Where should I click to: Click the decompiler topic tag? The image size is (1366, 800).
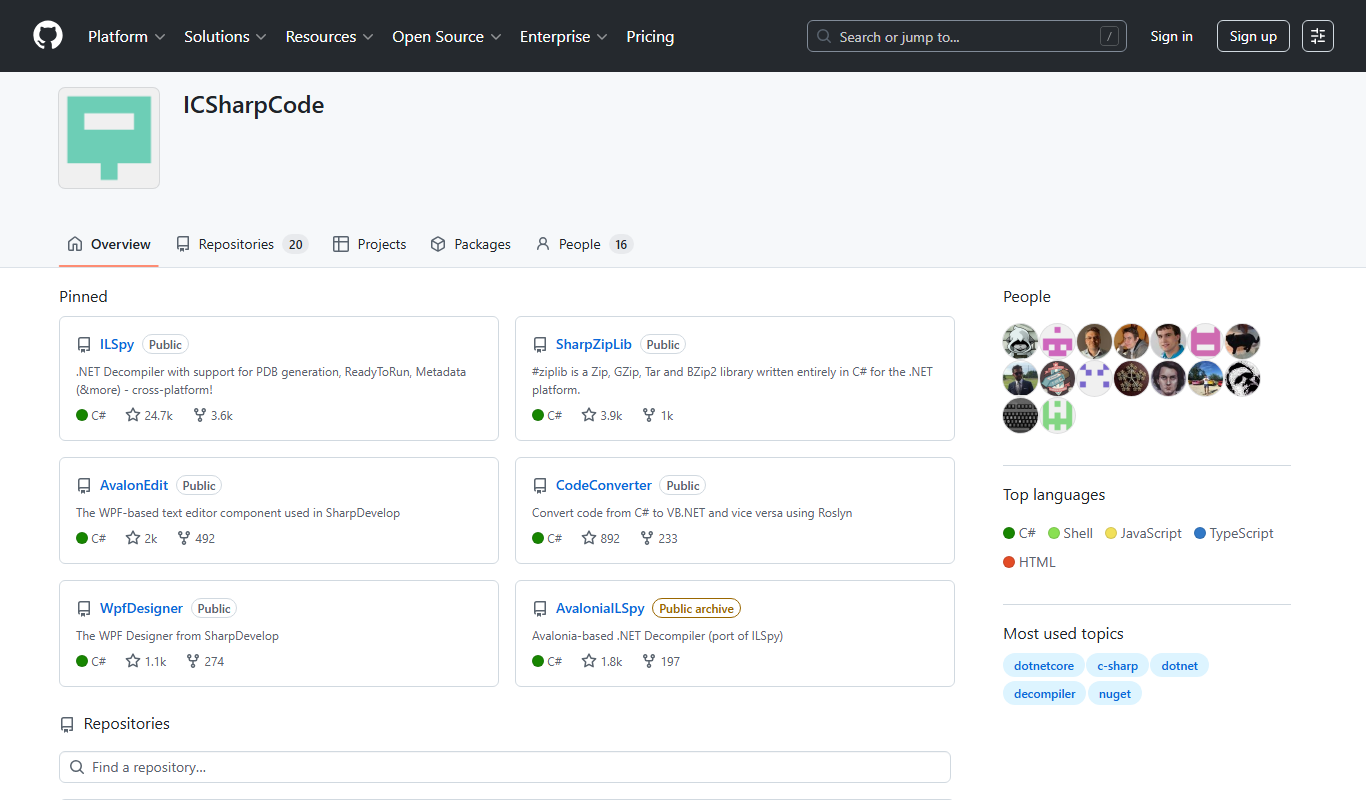[x=1045, y=693]
